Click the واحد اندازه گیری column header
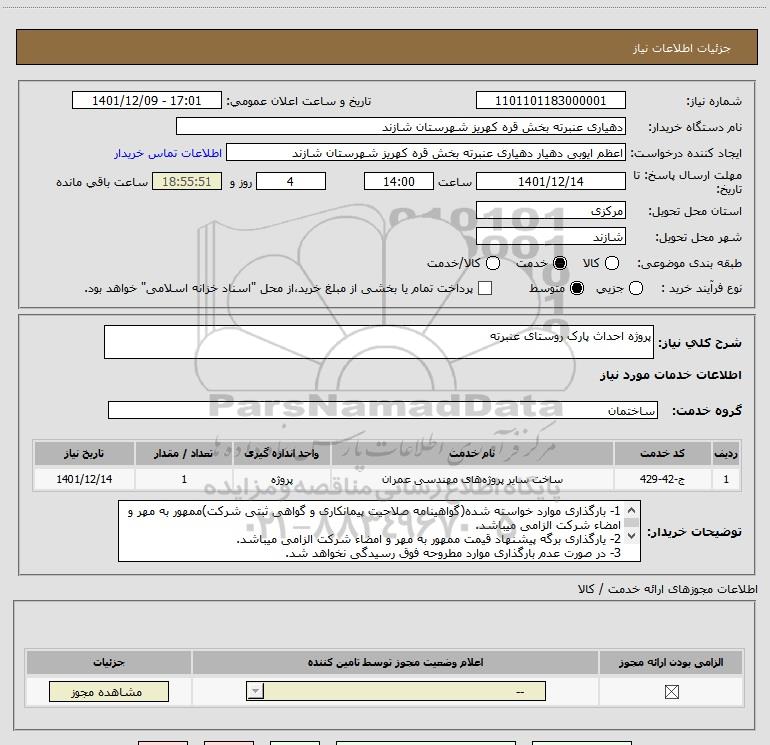Image resolution: width=770 pixels, height=745 pixels. pyautogui.click(x=282, y=453)
